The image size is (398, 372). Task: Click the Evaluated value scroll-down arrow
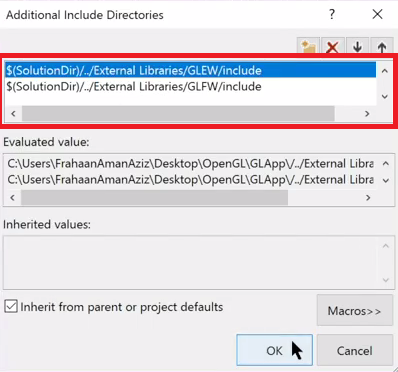[x=386, y=180]
